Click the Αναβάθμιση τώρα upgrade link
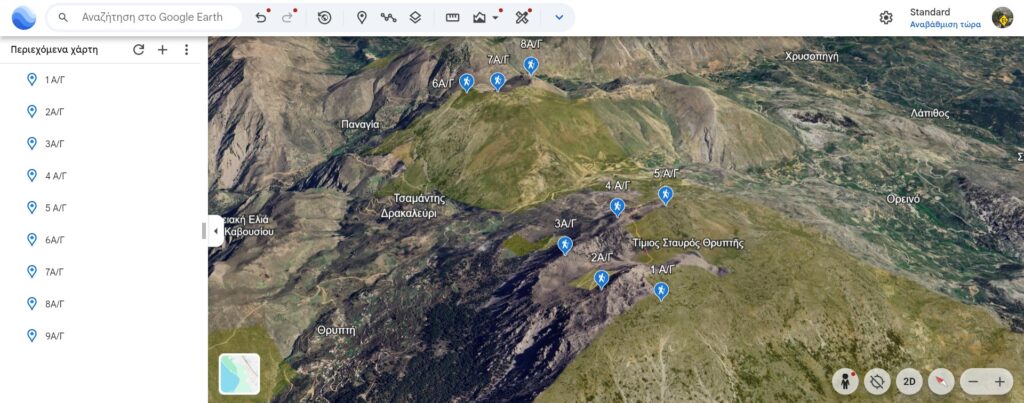Image resolution: width=1024 pixels, height=403 pixels. [945, 25]
